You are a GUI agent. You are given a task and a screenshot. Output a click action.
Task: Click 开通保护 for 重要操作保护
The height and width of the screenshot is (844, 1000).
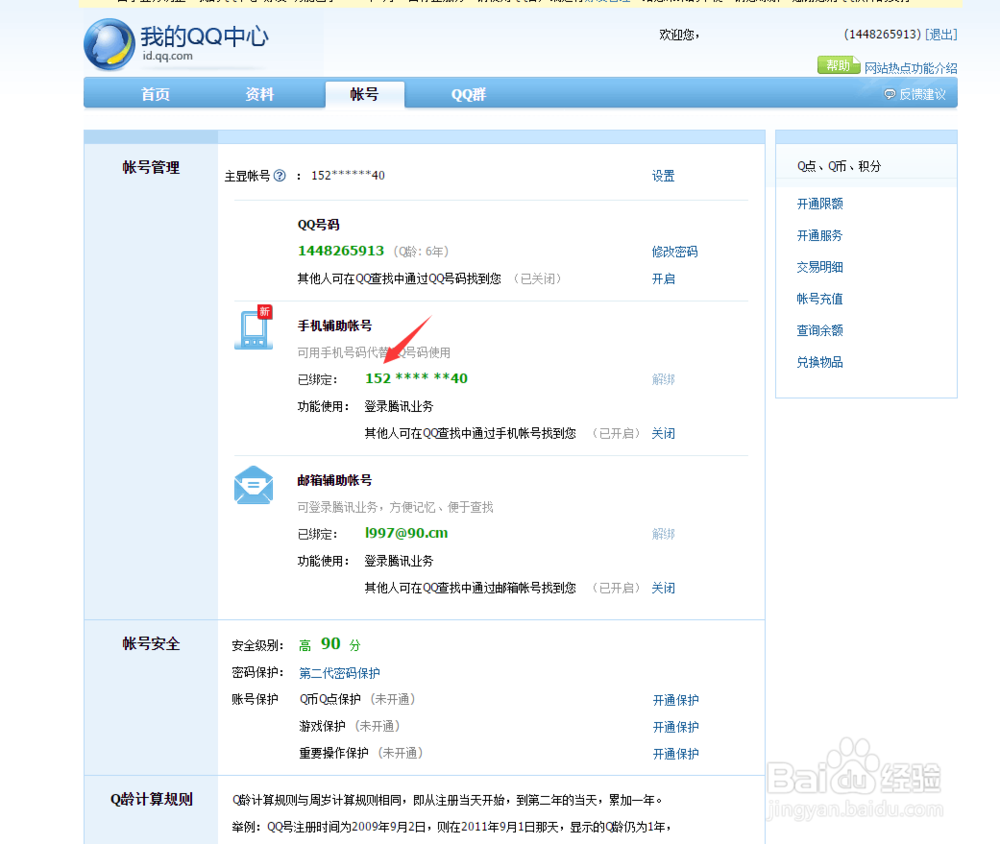(x=675, y=754)
